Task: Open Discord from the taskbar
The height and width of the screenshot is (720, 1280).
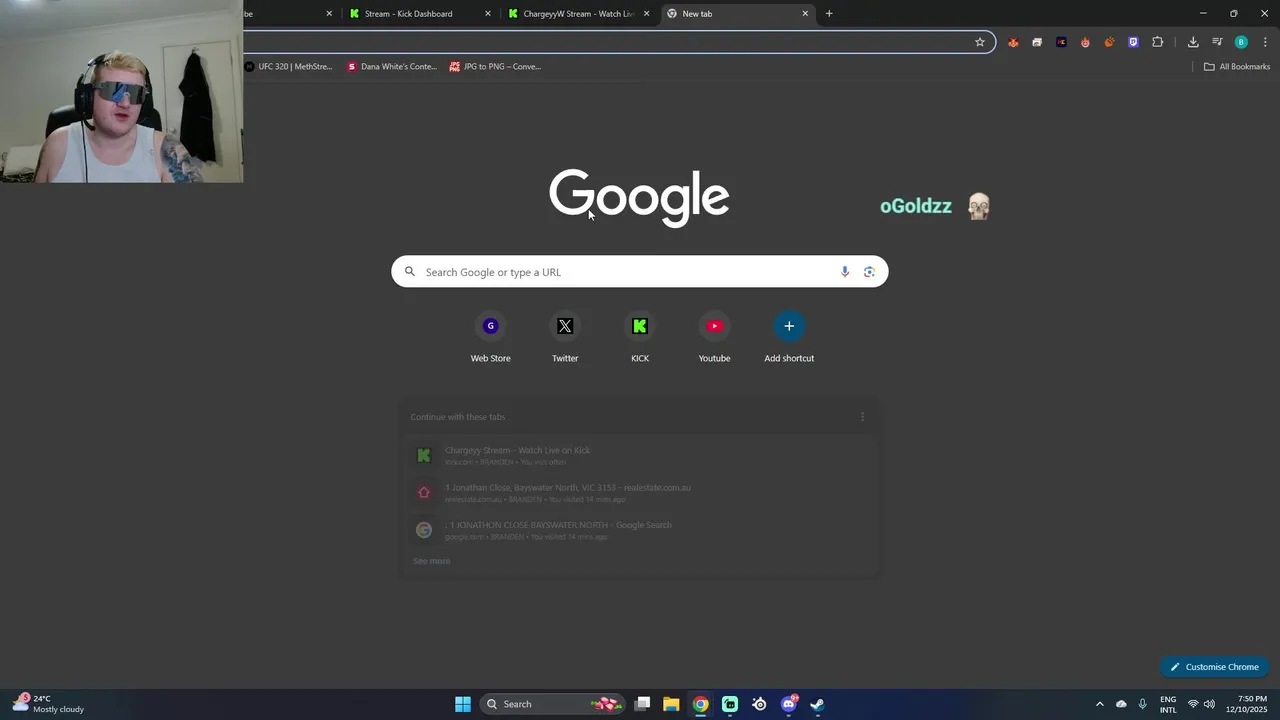Action: click(789, 704)
